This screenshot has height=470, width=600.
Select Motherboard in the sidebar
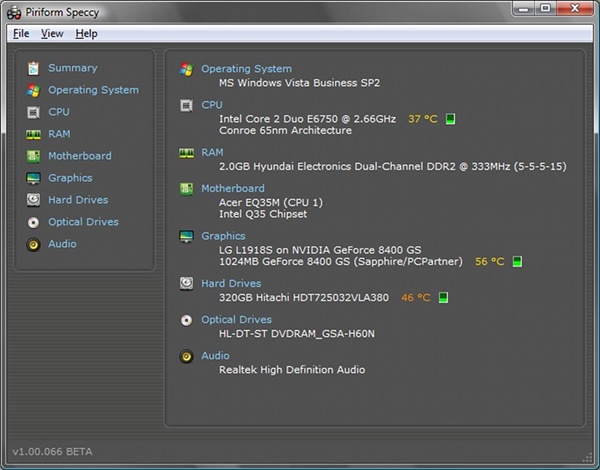[80, 156]
